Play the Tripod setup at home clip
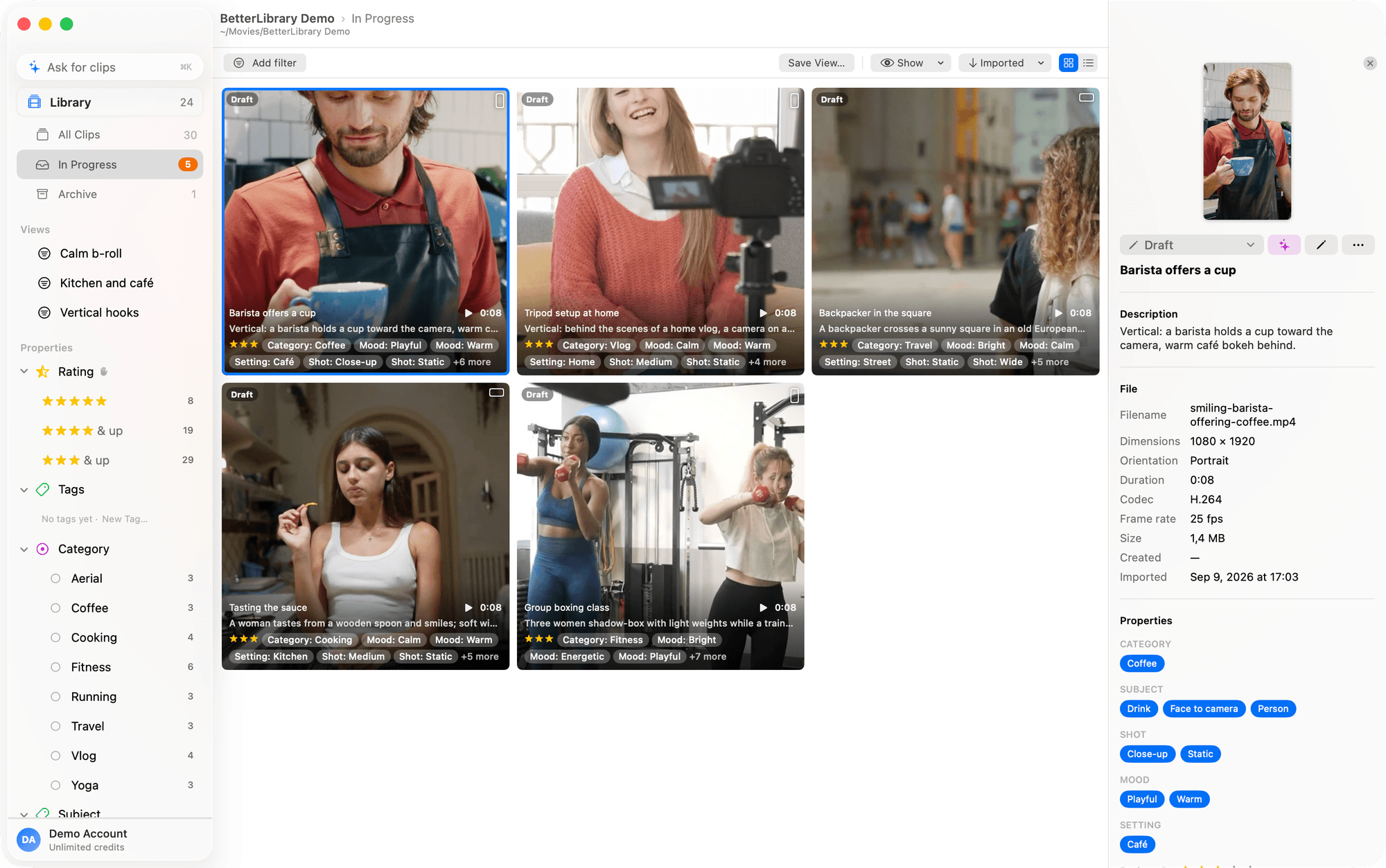The image size is (1386, 868). (x=763, y=313)
